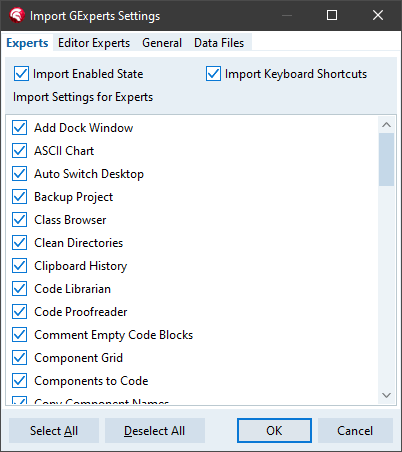Switch to the Experts tab
The width and height of the screenshot is (402, 452).
[27, 43]
